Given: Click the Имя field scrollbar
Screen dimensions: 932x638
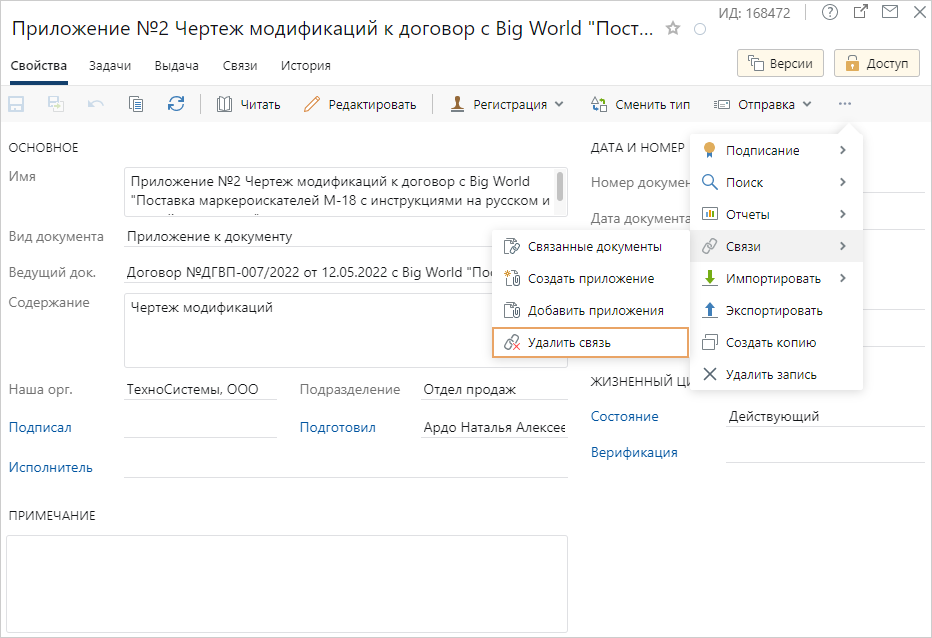Looking at the screenshot, I should click(560, 186).
